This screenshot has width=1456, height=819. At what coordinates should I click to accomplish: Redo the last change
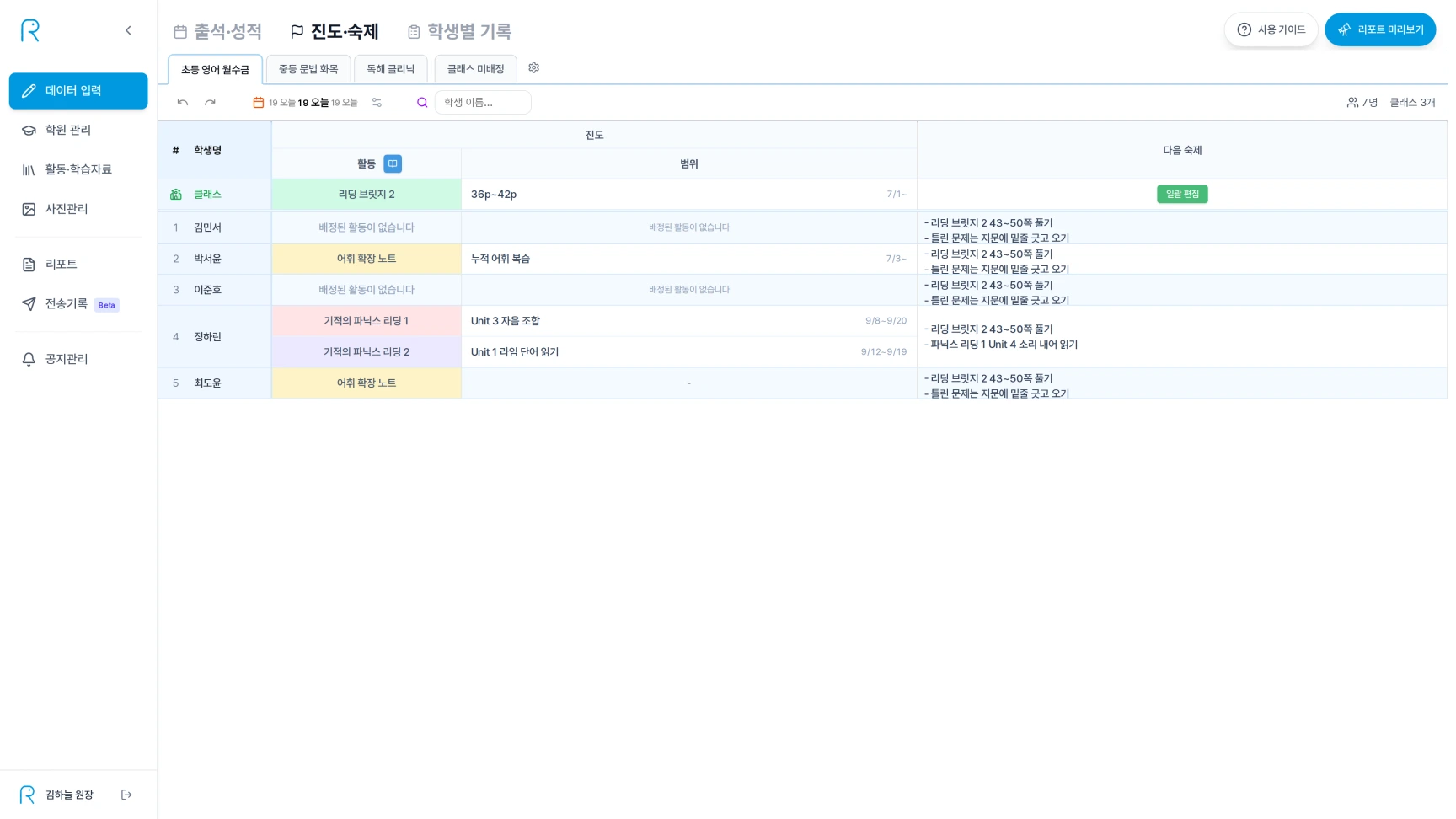210,103
